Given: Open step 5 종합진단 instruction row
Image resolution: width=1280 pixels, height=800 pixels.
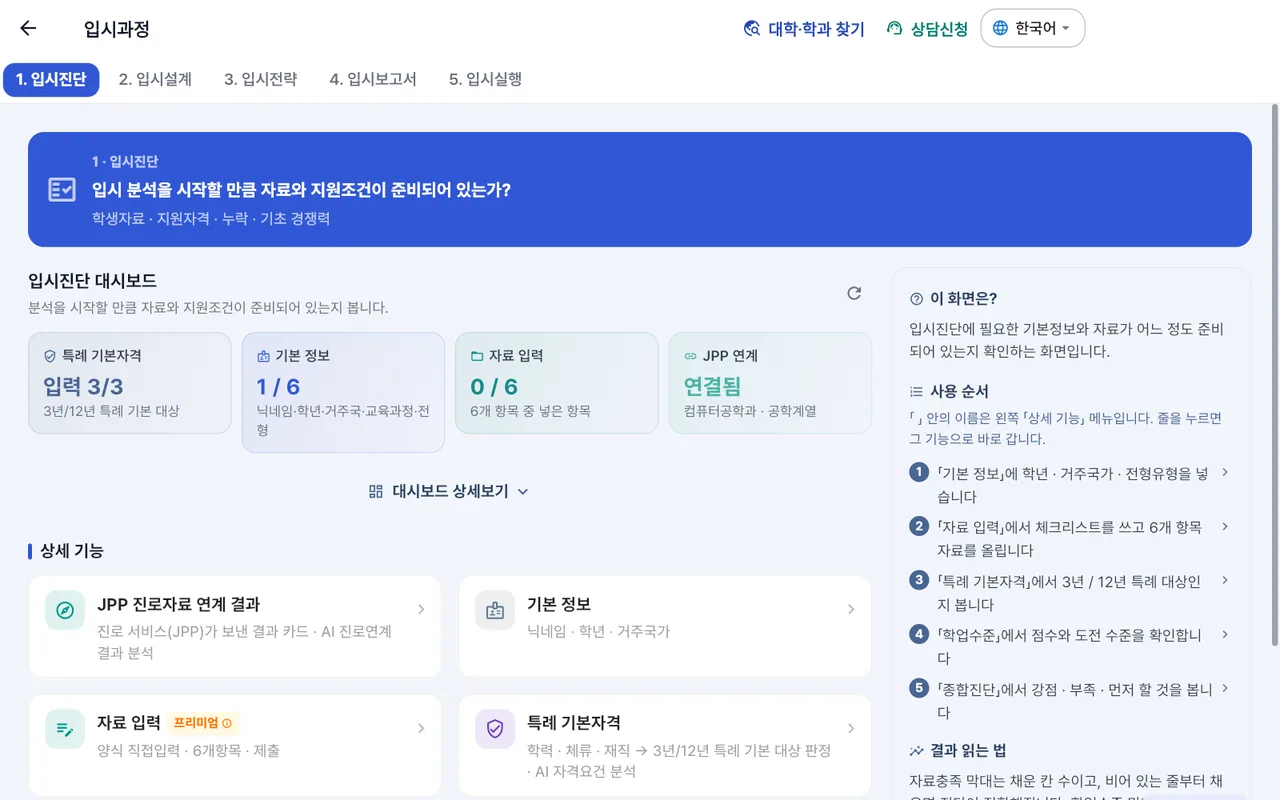Looking at the screenshot, I should [x=1070, y=700].
